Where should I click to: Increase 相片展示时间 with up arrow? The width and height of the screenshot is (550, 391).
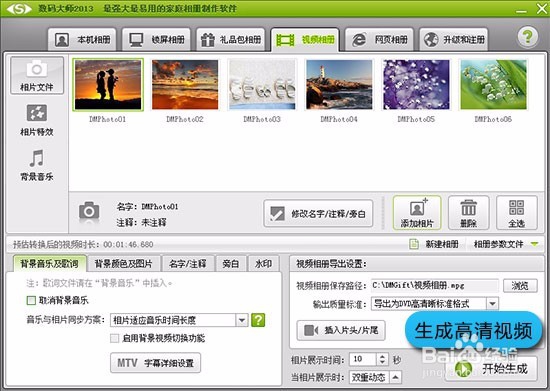point(382,356)
